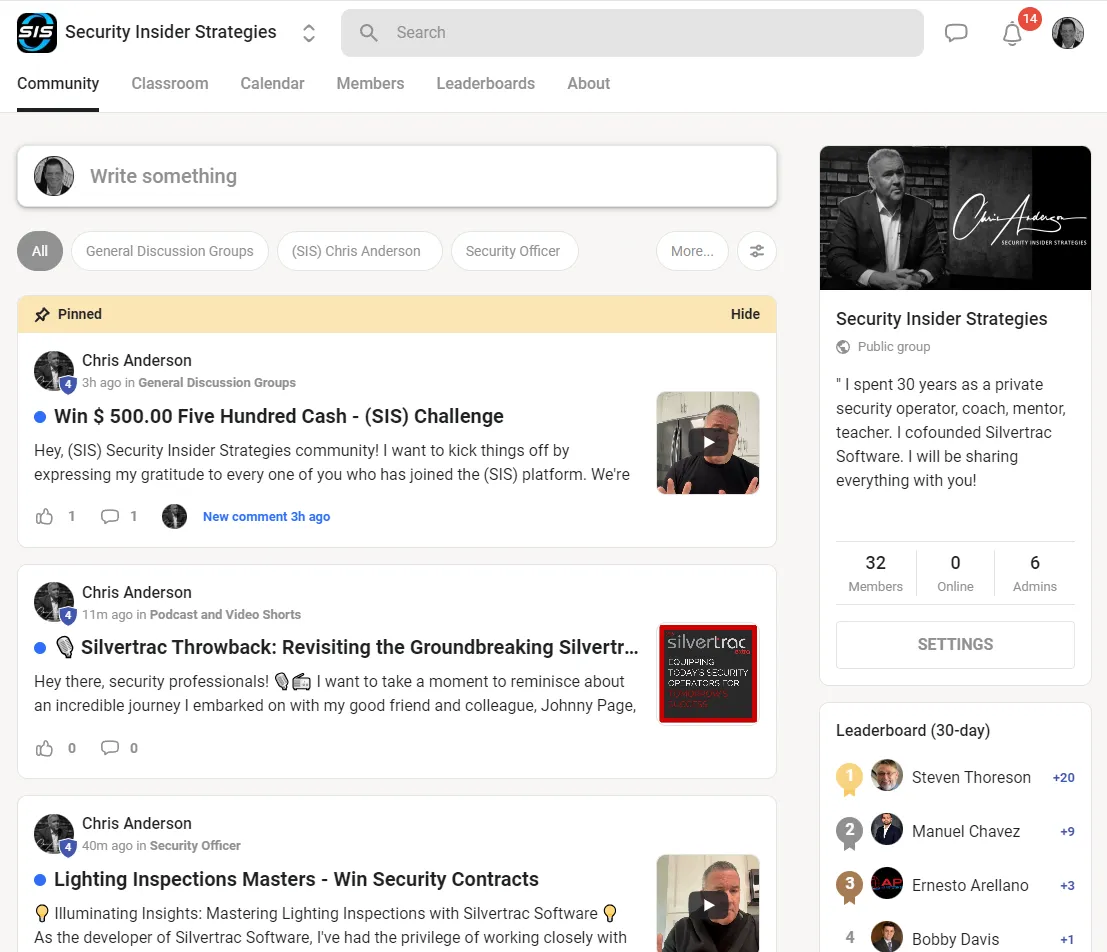
Task: Play the Lighting Inspections video thumbnail
Action: (x=707, y=903)
